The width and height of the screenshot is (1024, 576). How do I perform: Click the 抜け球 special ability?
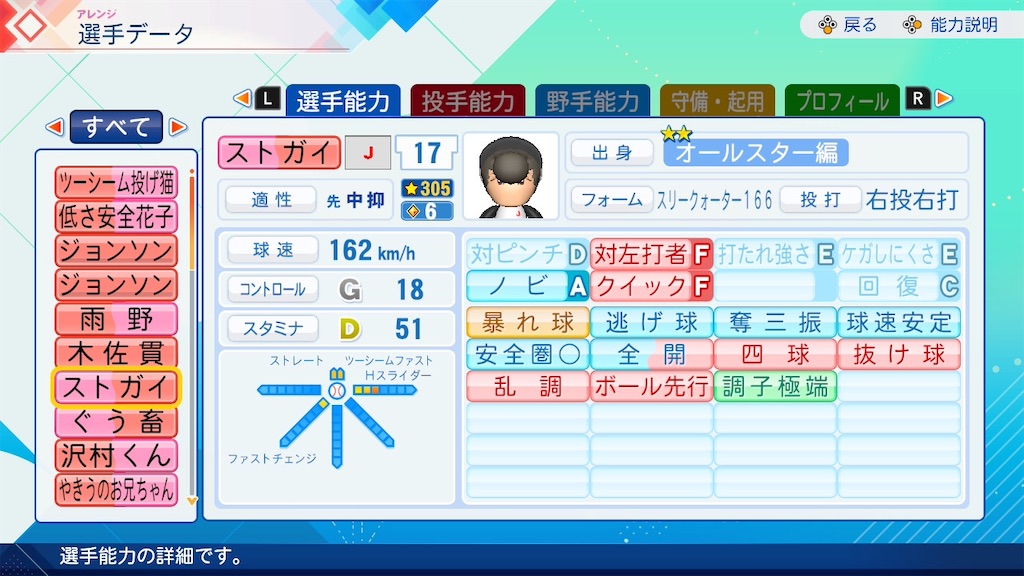899,354
